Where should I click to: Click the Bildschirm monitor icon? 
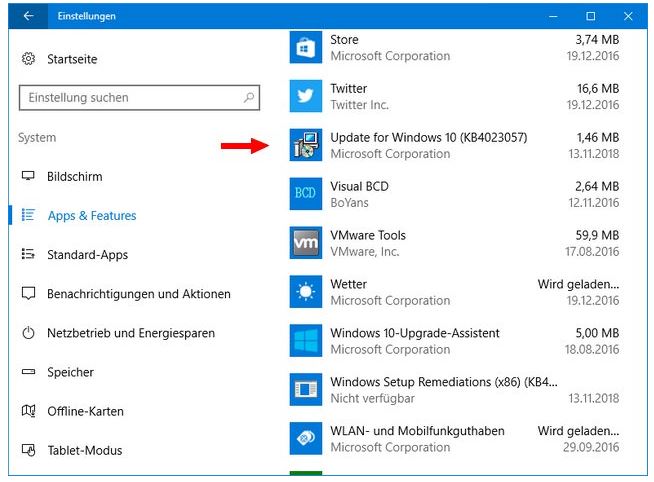pos(28,176)
